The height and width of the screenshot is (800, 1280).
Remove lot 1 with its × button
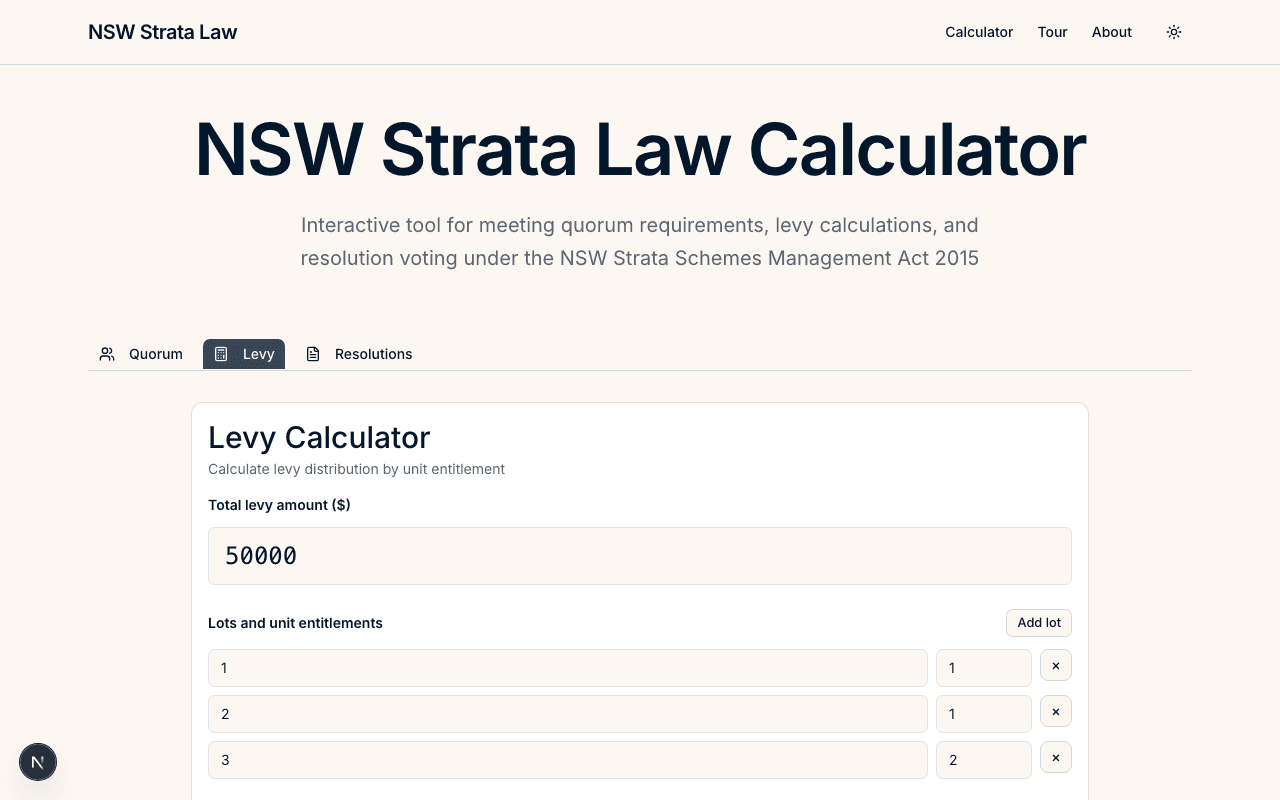tap(1056, 666)
